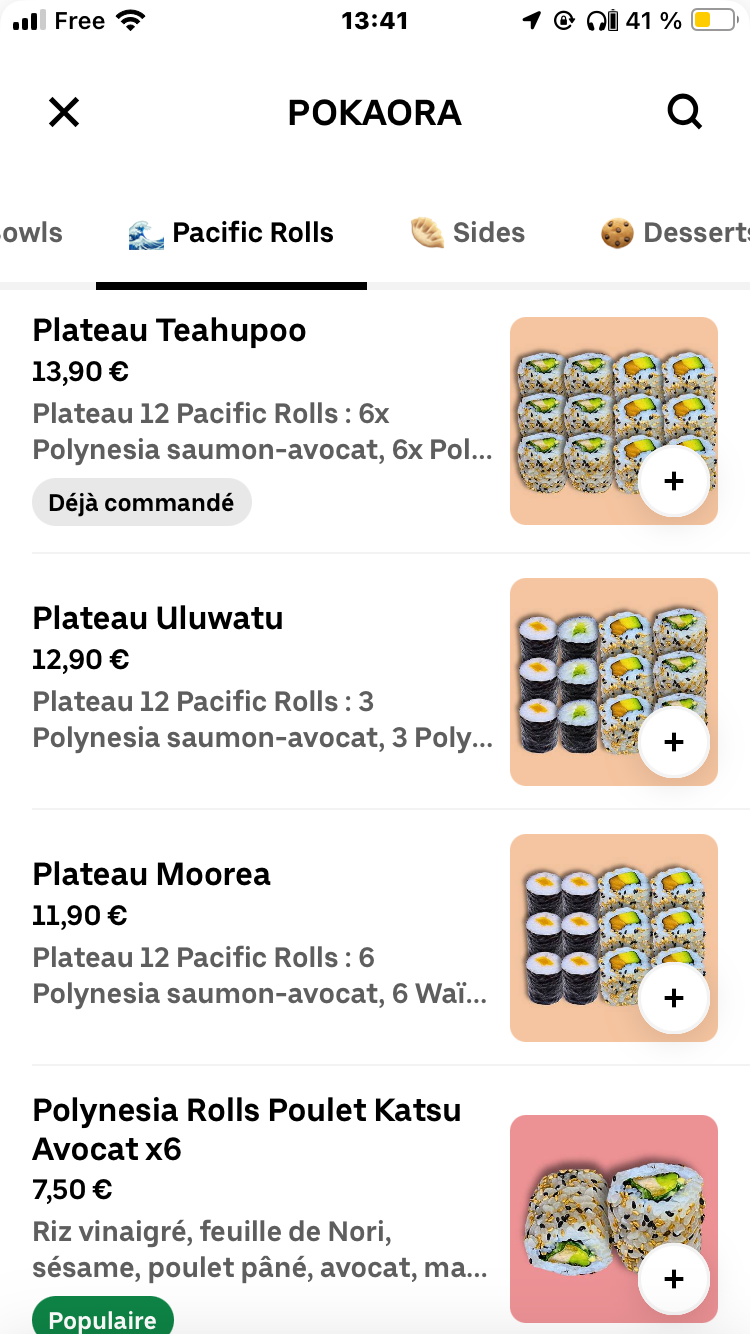The width and height of the screenshot is (750, 1334).
Task: Open the Plateau Uluwatu item title
Action: [x=158, y=618]
